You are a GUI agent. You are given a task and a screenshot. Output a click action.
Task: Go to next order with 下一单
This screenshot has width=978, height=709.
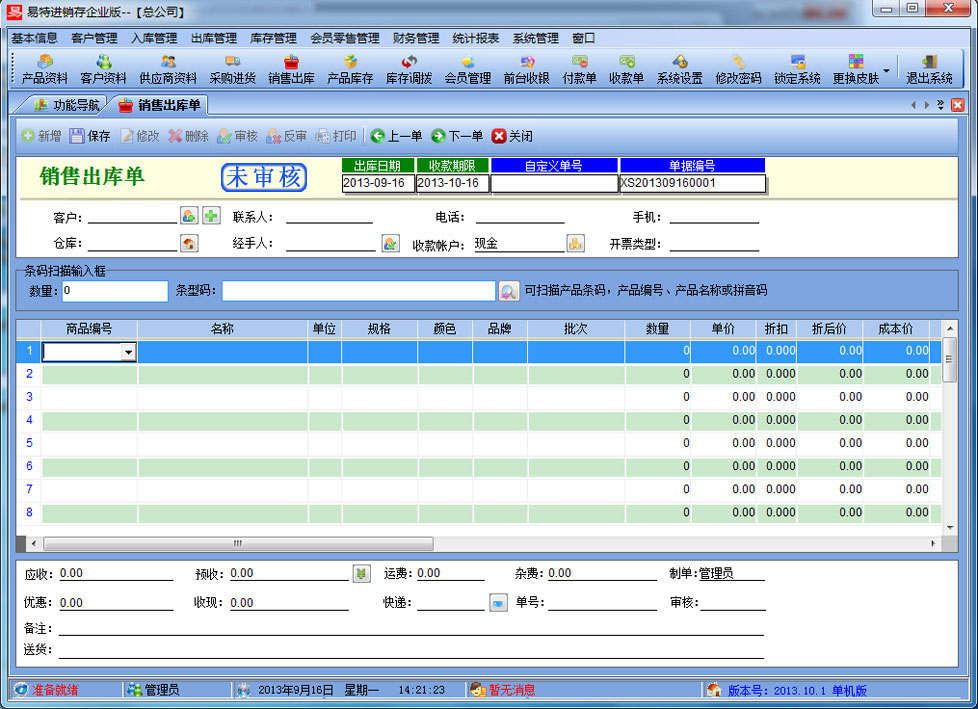pos(457,136)
